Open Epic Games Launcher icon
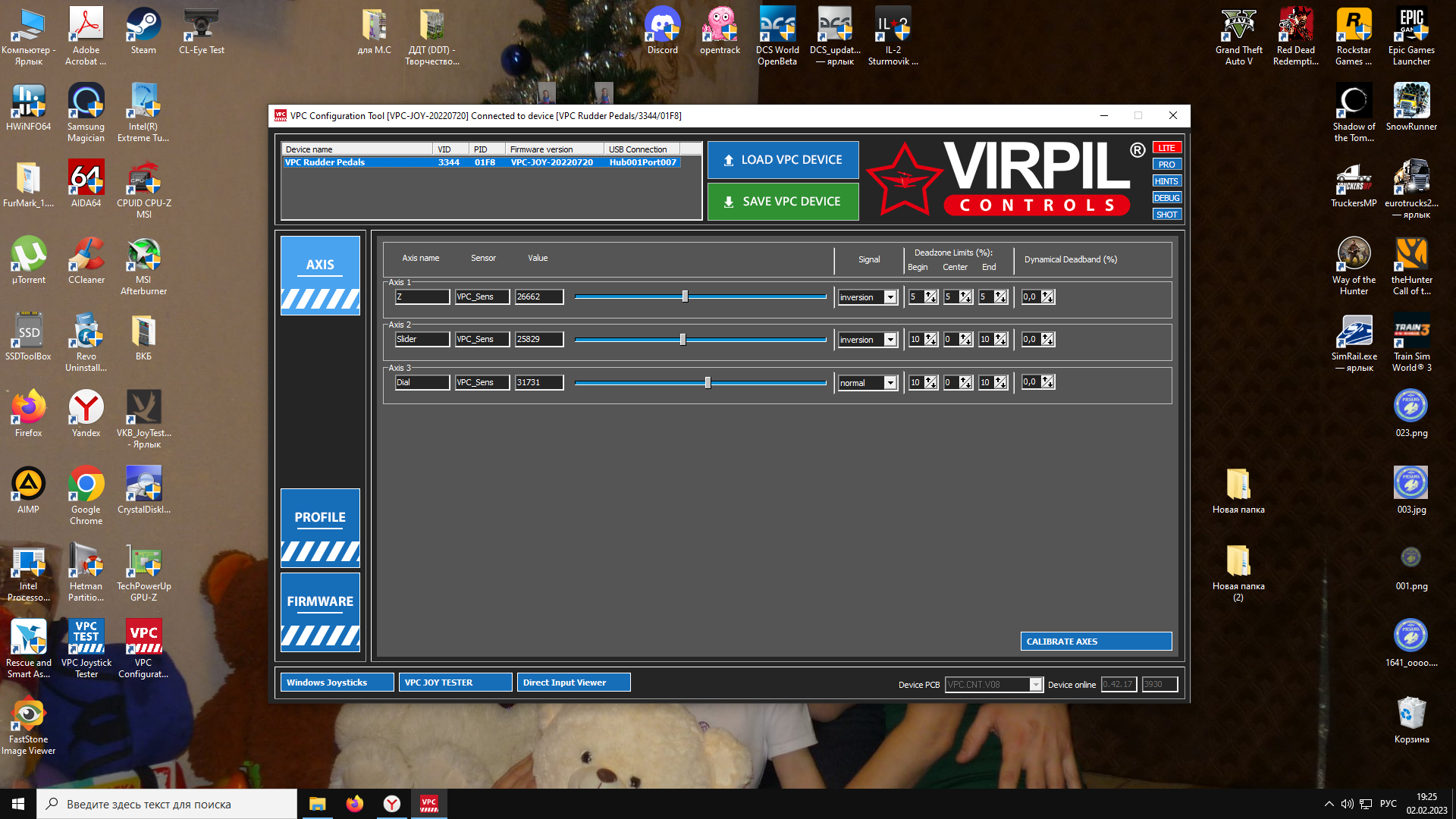Image resolution: width=1456 pixels, height=819 pixels. [1411, 36]
